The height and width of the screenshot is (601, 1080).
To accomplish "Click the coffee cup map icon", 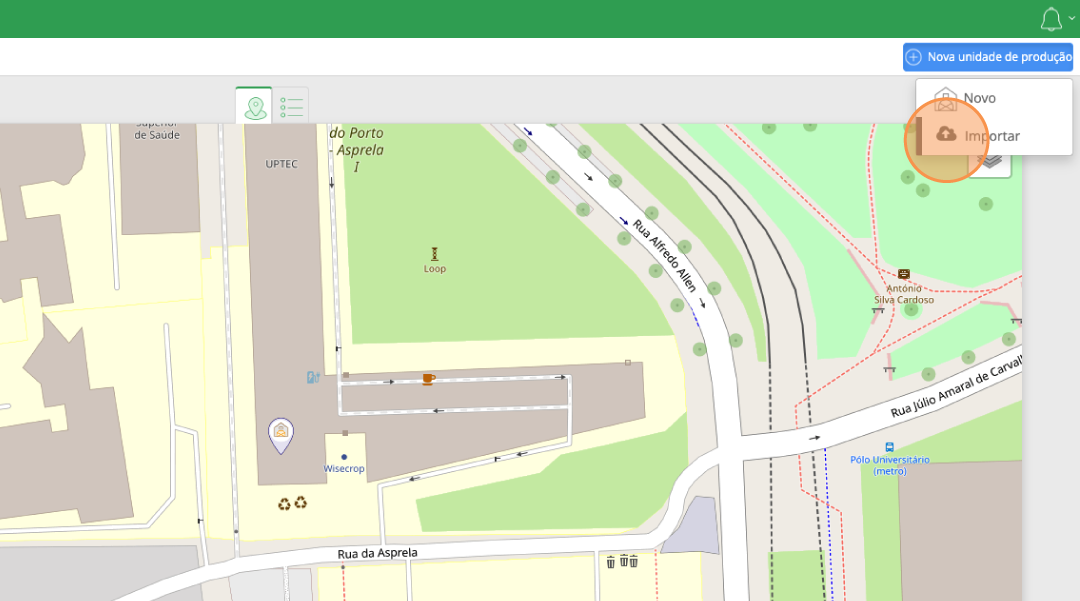I will 428,379.
